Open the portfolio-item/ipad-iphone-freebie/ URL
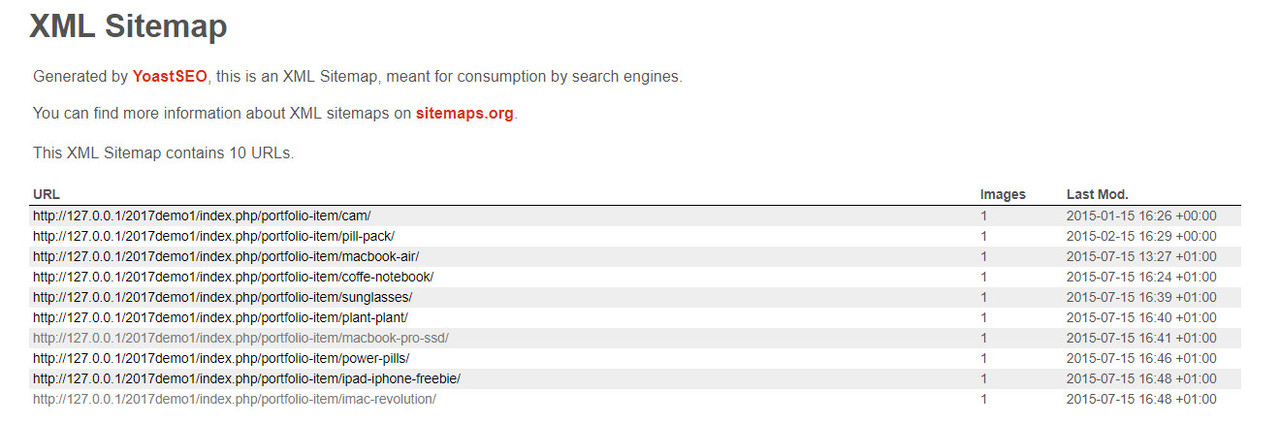1280x432 pixels. 247,379
